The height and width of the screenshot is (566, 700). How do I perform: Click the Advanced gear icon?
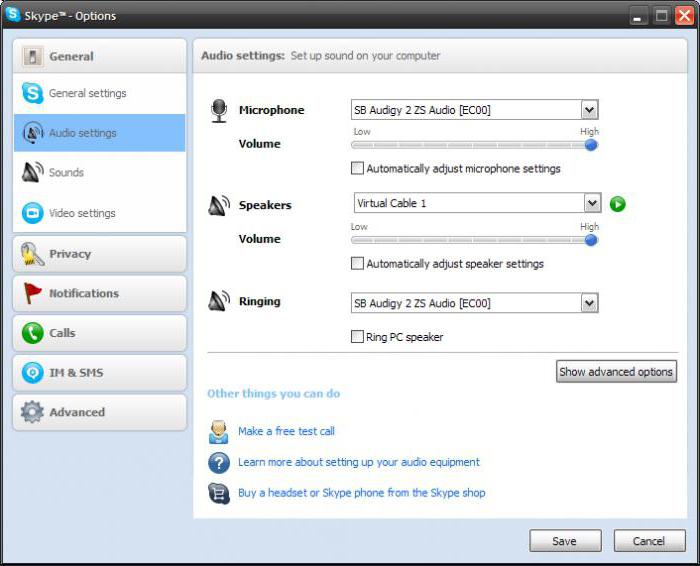pos(32,412)
